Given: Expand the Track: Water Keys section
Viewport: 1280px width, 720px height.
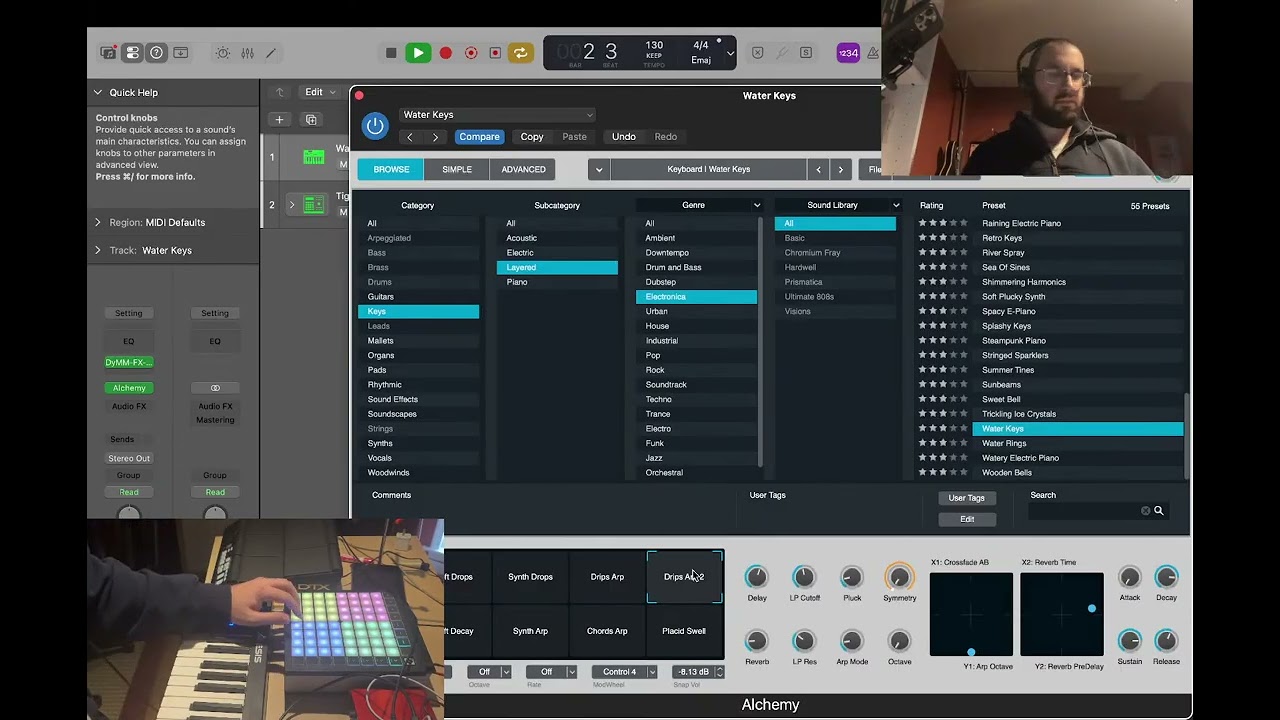Looking at the screenshot, I should pos(98,250).
